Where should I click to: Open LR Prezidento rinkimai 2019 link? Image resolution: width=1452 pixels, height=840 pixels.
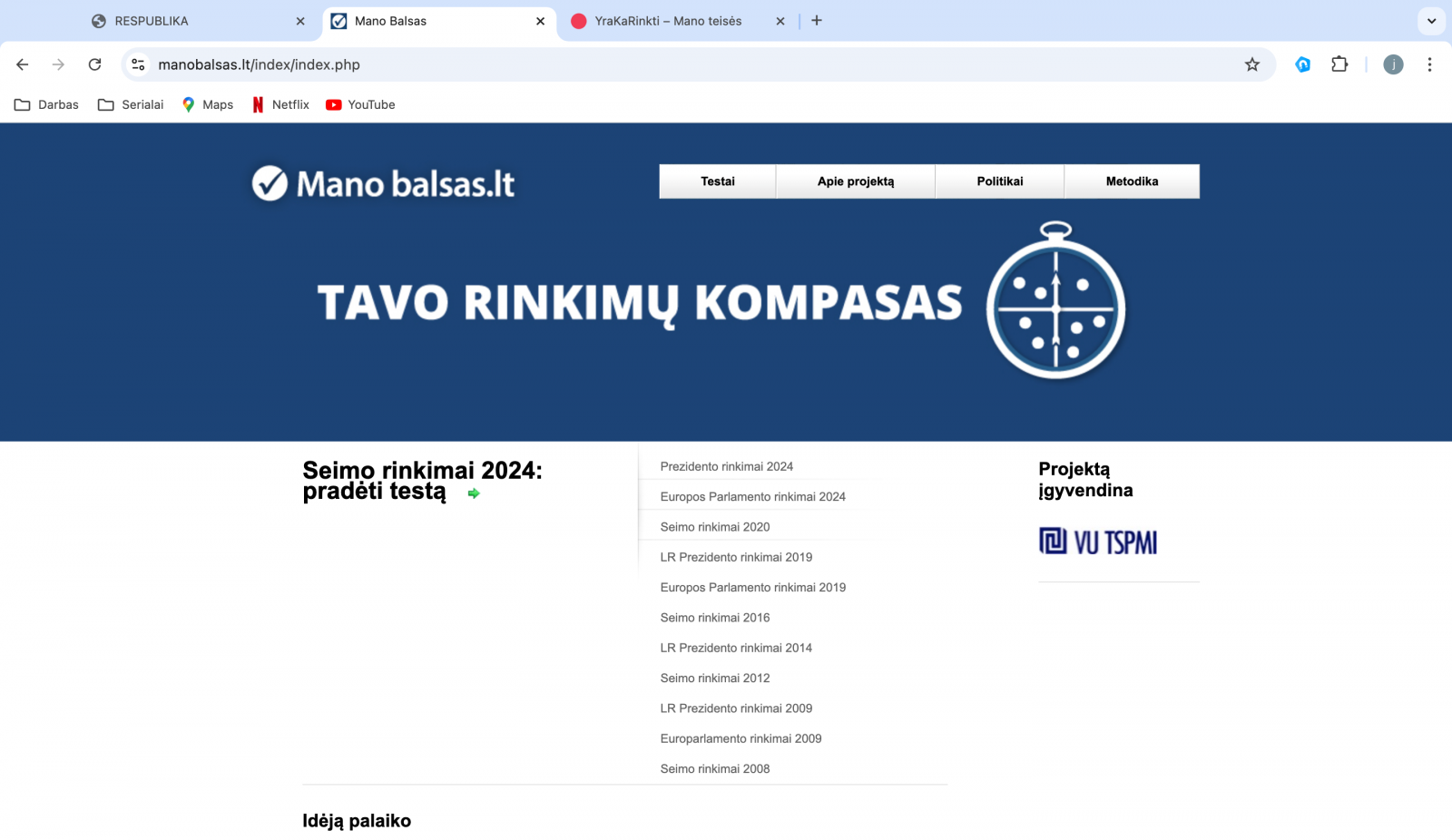[736, 557]
